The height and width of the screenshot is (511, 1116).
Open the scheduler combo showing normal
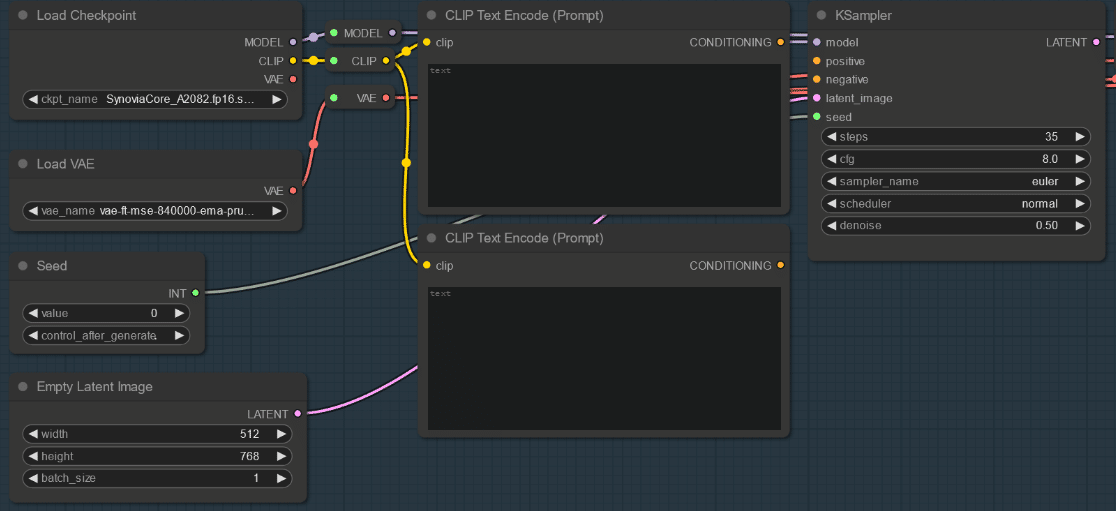pos(956,204)
